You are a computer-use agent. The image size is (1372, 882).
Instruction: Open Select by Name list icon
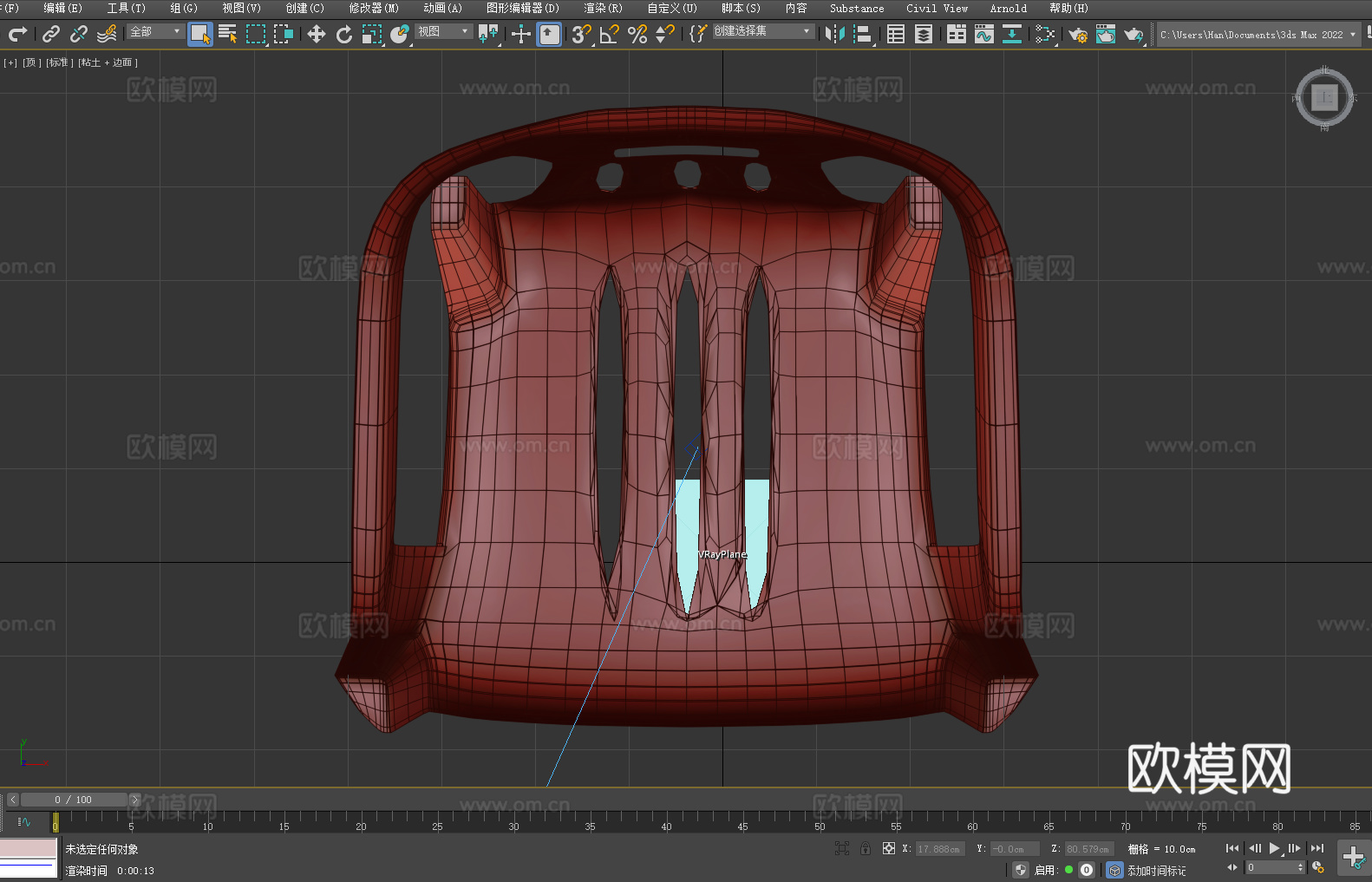(x=228, y=34)
